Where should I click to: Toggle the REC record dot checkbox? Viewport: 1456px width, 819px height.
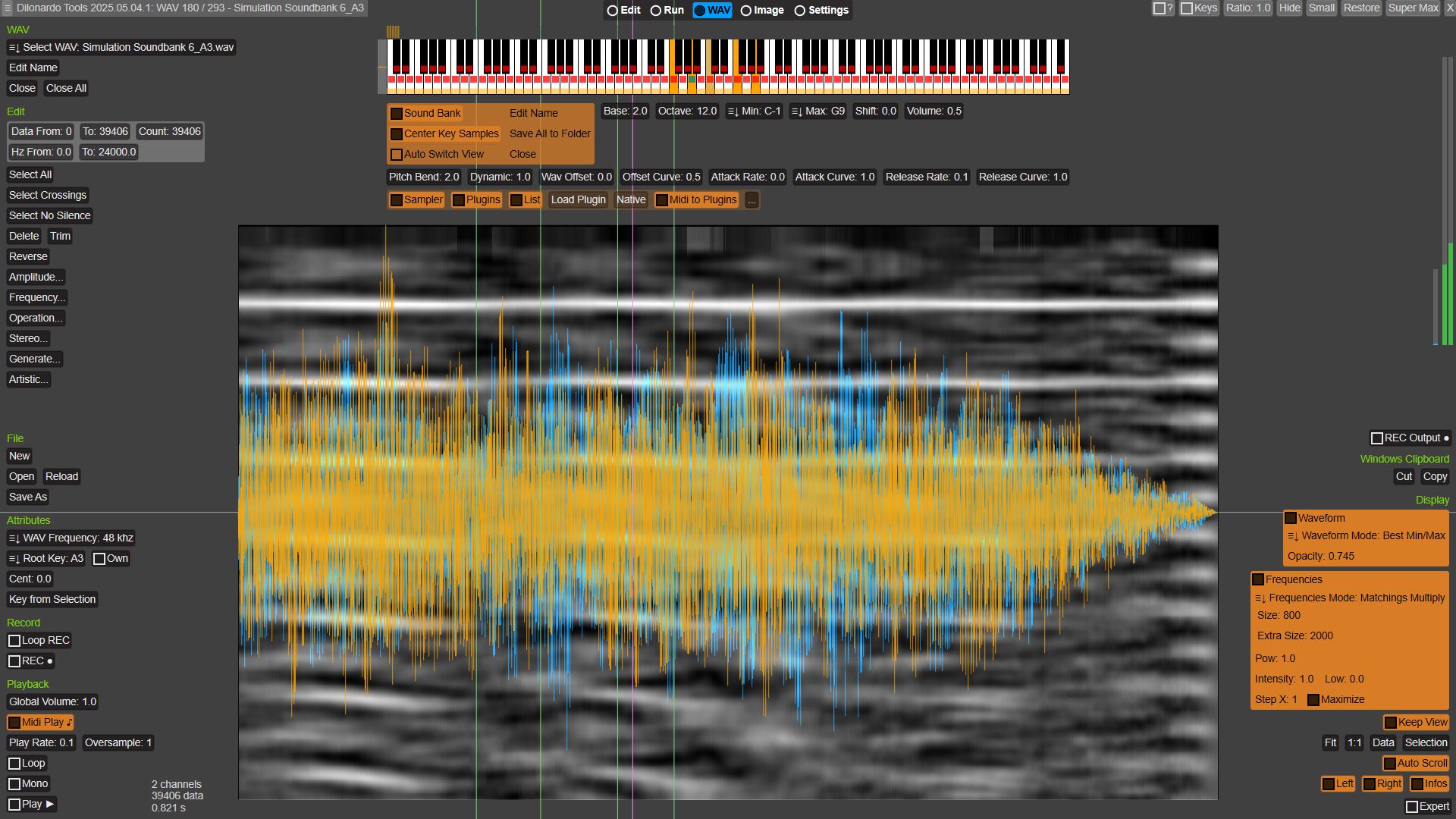click(x=14, y=661)
